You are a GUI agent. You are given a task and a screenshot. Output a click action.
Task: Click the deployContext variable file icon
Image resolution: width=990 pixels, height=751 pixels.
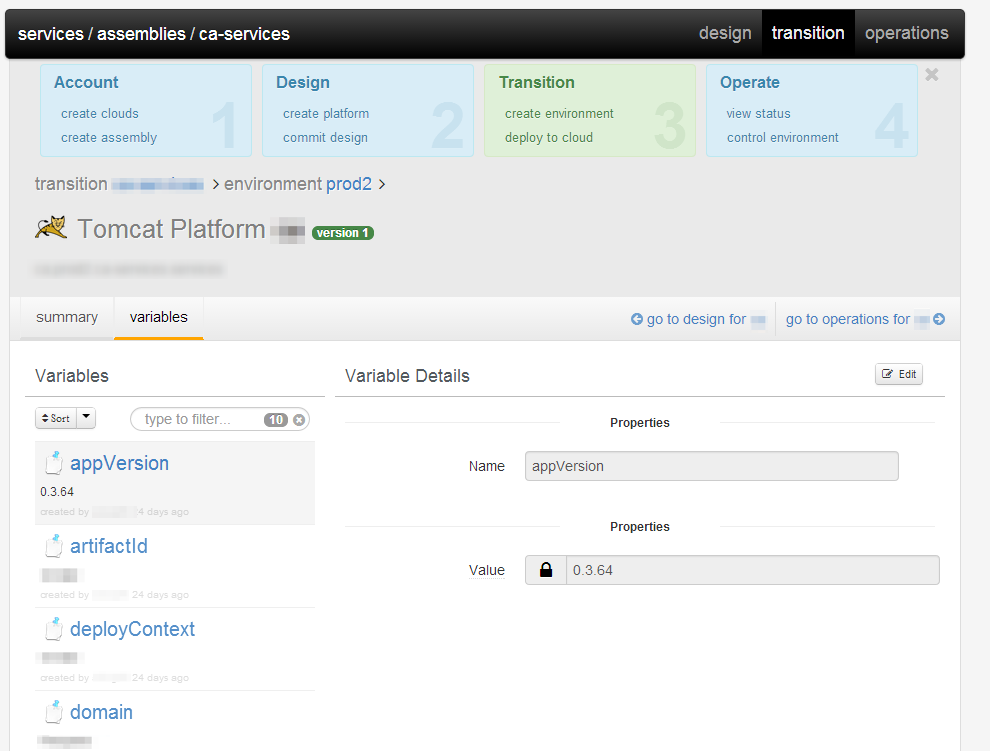tap(54, 629)
